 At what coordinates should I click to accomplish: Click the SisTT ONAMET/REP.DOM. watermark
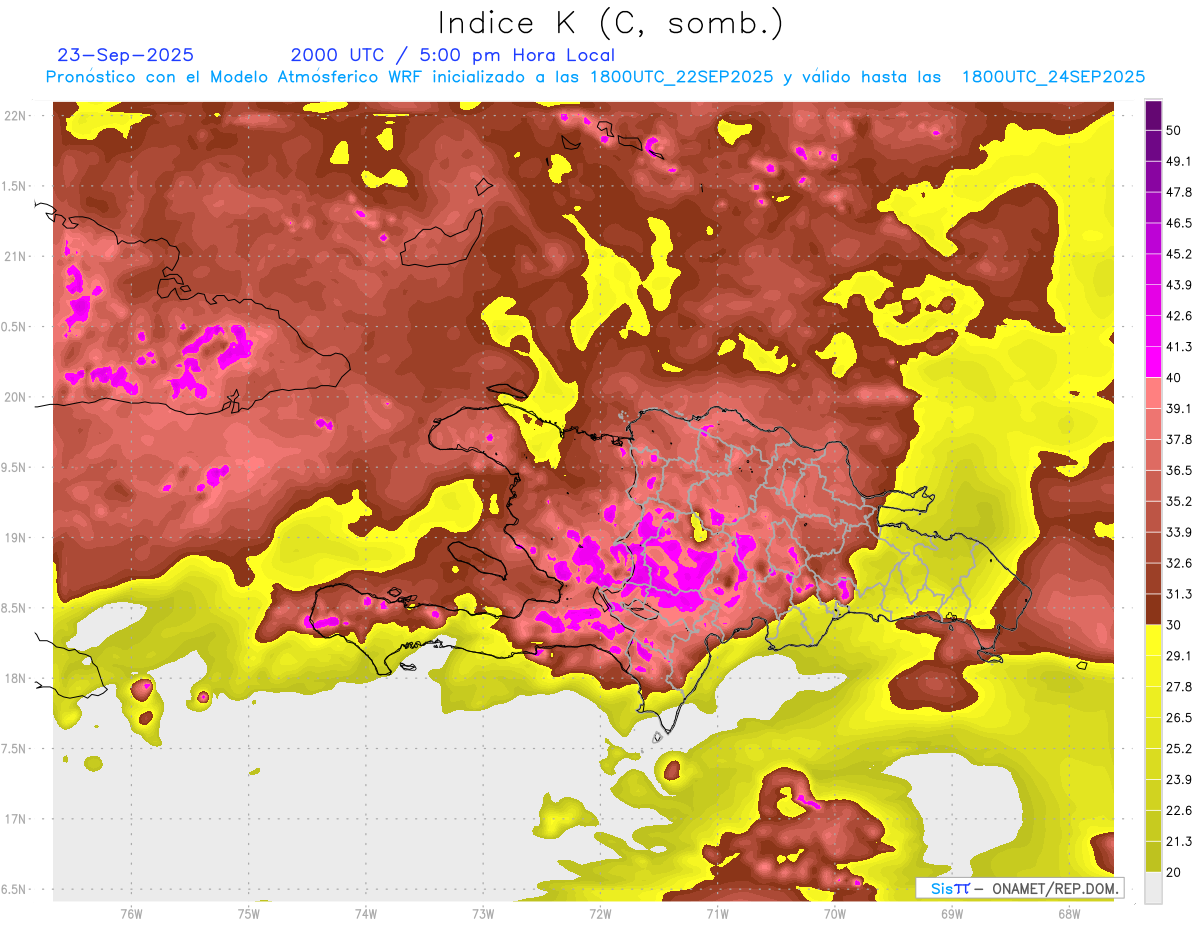1019,888
